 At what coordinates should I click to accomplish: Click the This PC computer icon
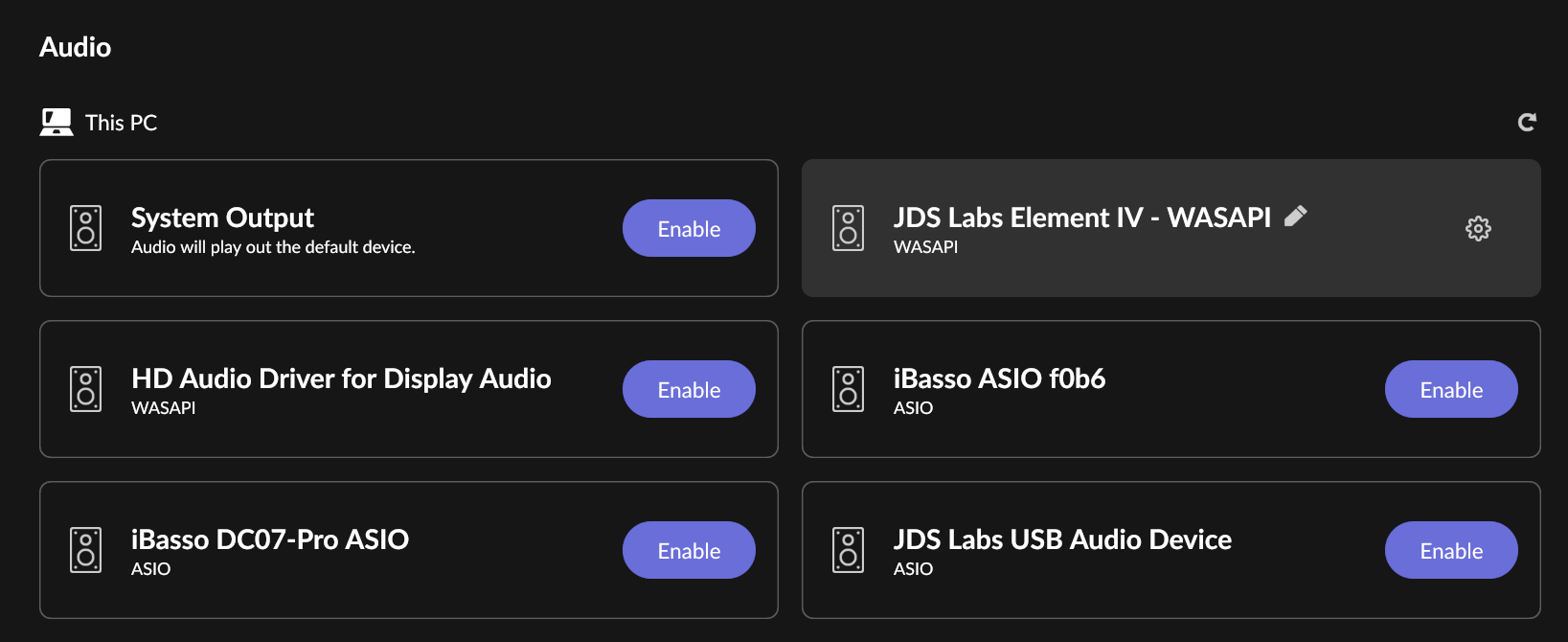click(x=57, y=122)
